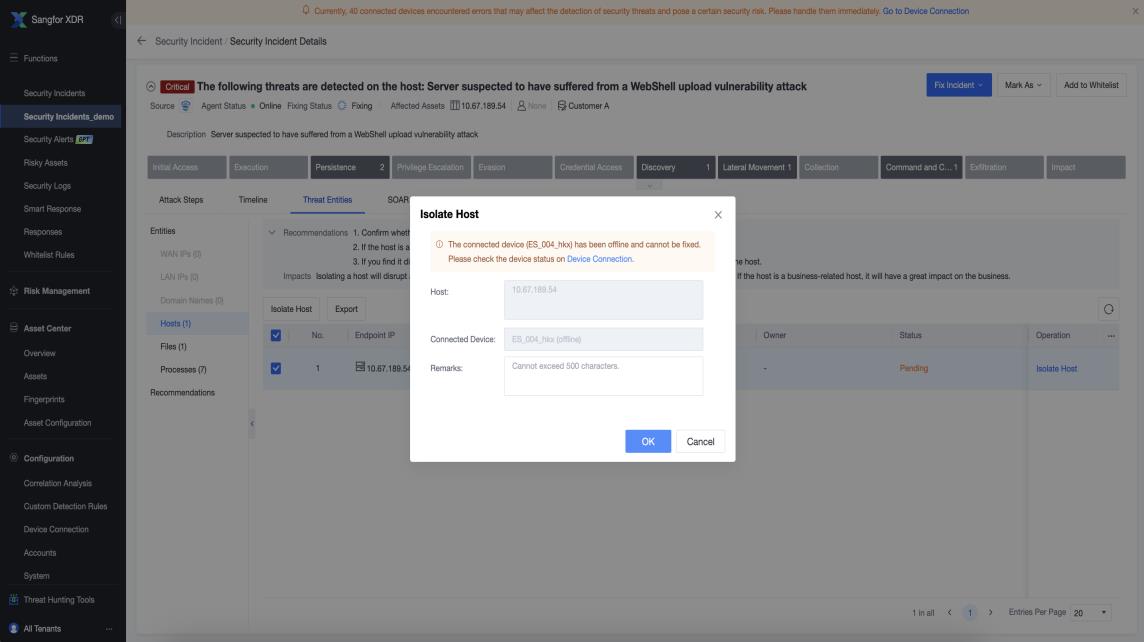Open Whitelist Rules in sidebar
Viewport: 1144px width, 642px height.
tap(49, 255)
